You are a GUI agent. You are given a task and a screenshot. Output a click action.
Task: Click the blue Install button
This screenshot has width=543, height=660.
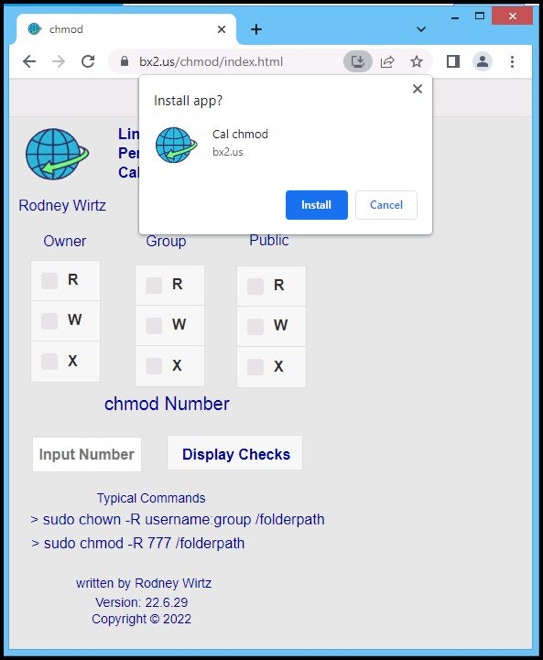click(317, 205)
